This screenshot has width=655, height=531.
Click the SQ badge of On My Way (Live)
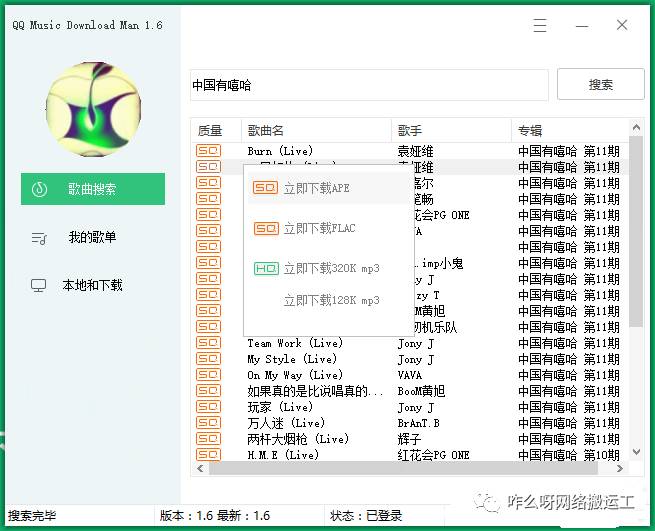(x=208, y=375)
